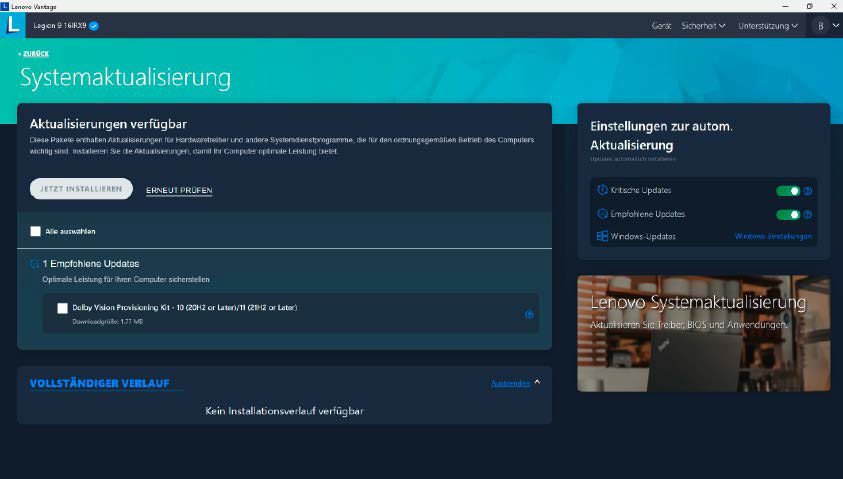The height and width of the screenshot is (479, 843).
Task: Turn off the Empfohlene Updates toggle
Action: pyautogui.click(x=788, y=214)
